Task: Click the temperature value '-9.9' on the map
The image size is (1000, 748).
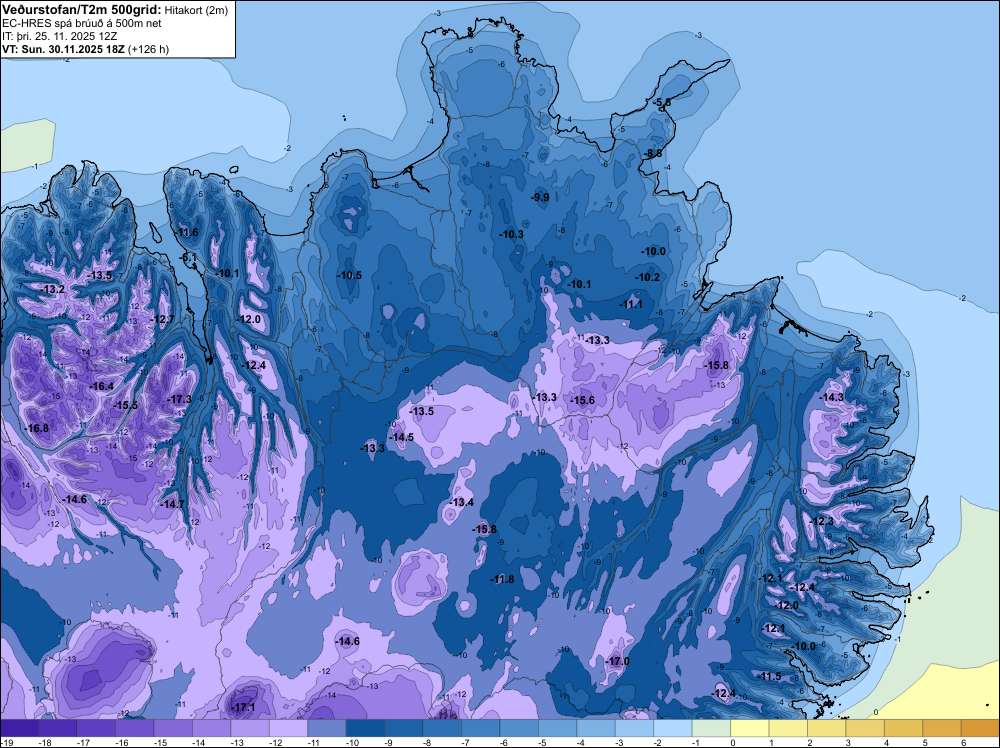Action: [540, 198]
